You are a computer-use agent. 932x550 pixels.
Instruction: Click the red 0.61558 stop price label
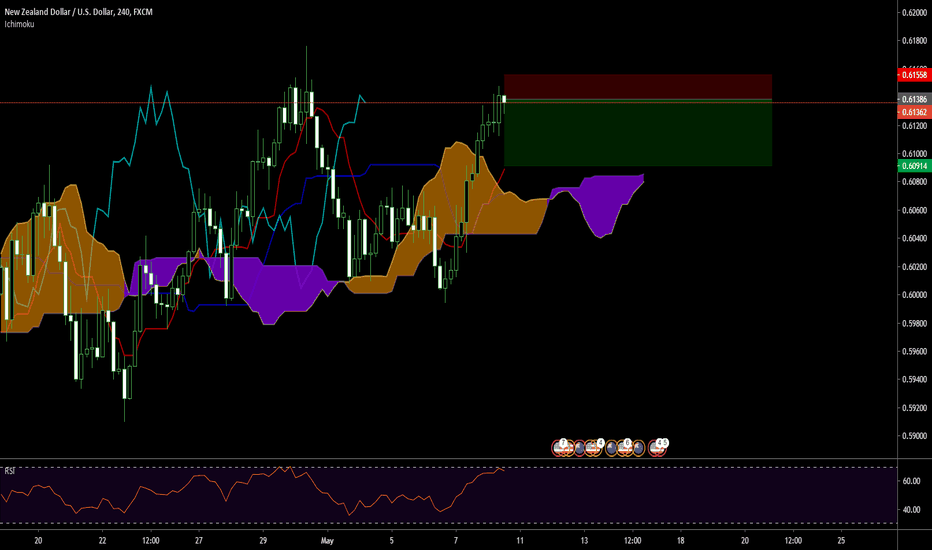click(914, 75)
